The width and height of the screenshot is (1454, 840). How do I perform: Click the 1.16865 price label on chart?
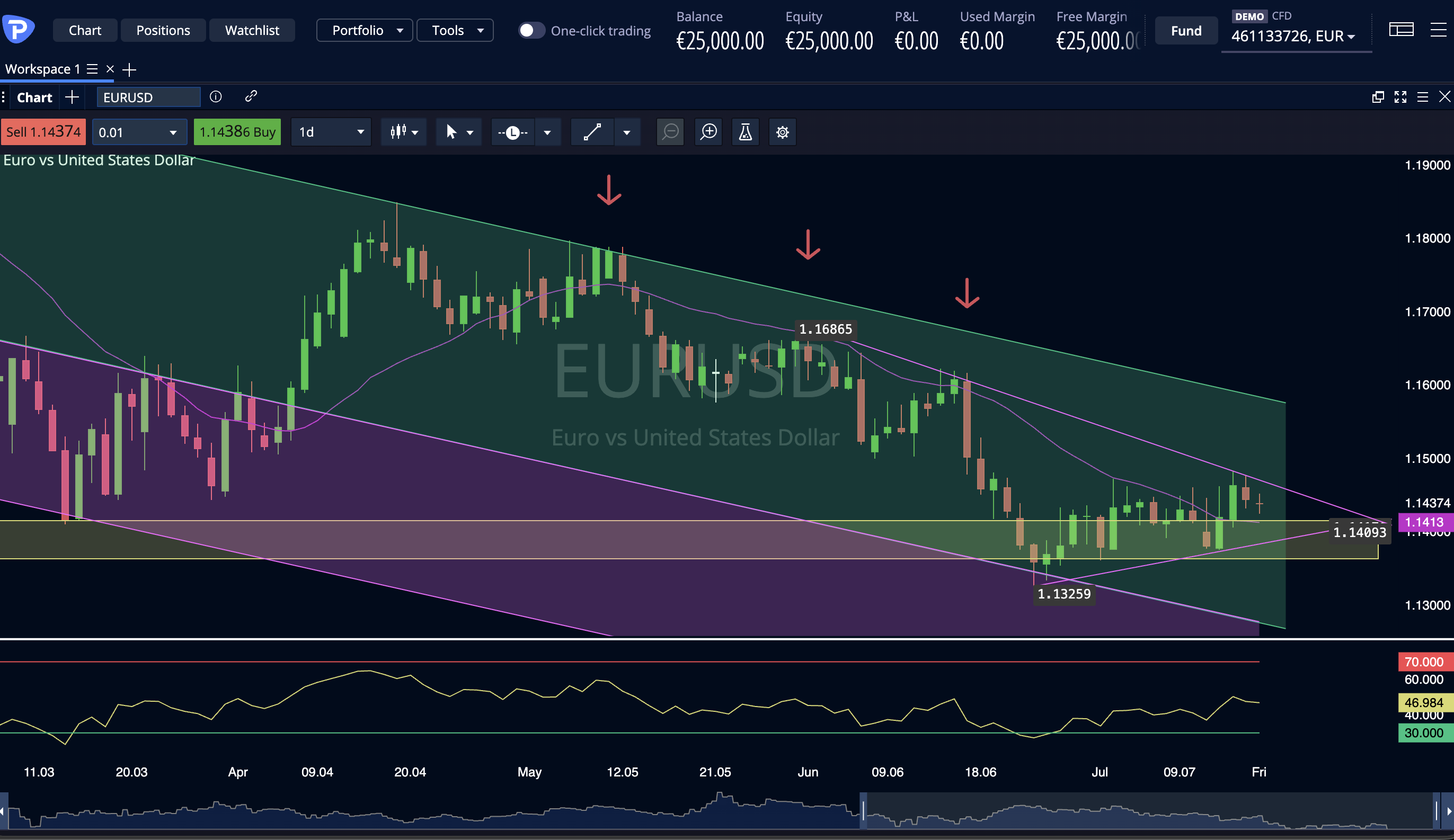pyautogui.click(x=826, y=329)
